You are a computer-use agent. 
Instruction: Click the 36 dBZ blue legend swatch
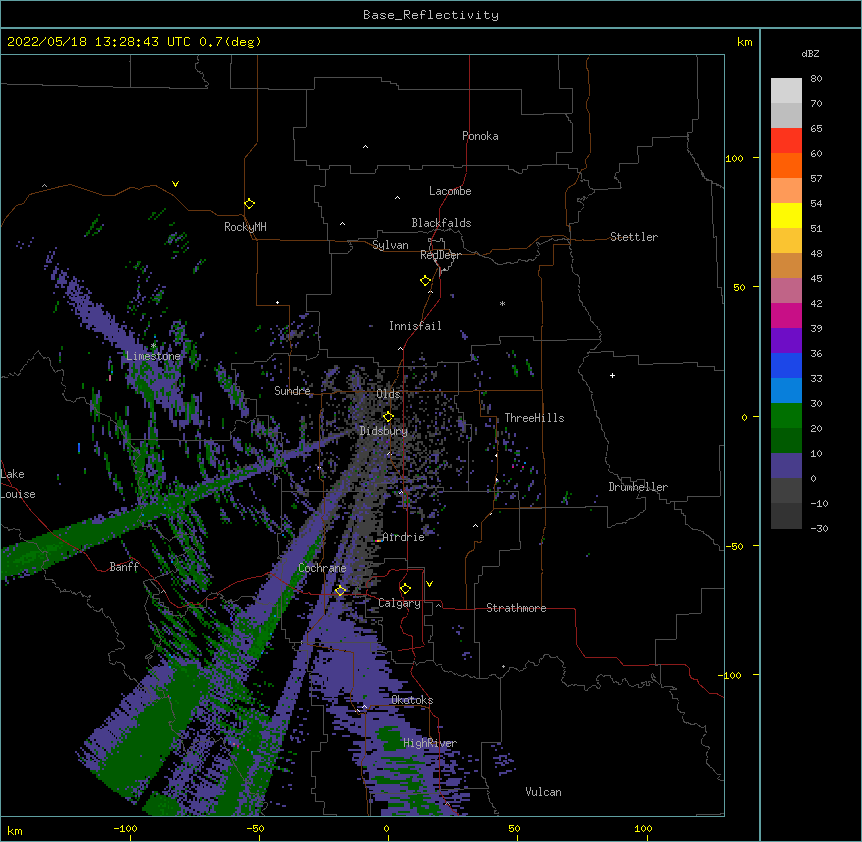point(786,365)
